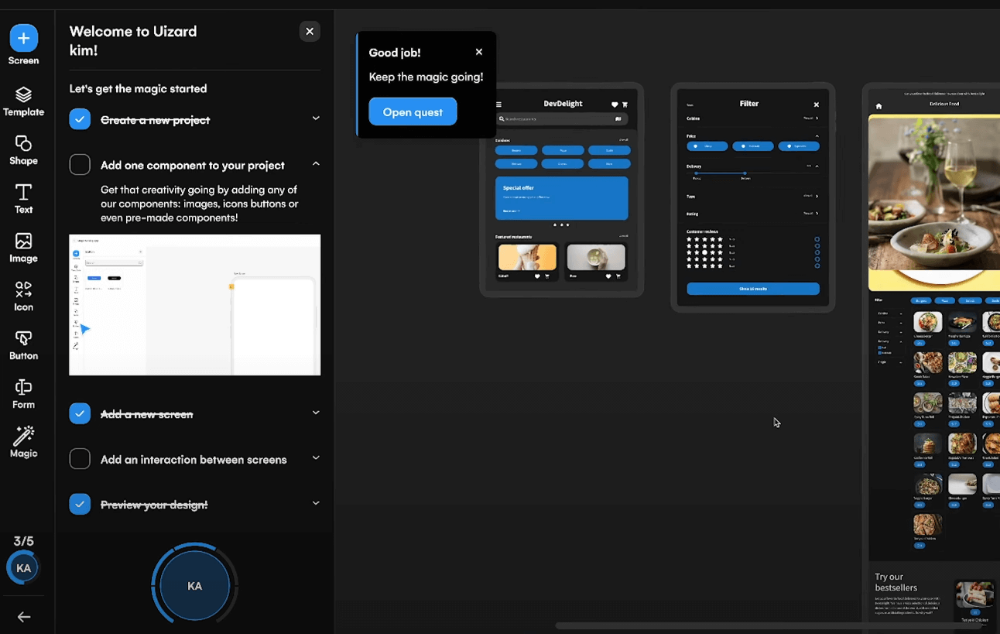Check the 'Add an interaction between screens' checkbox
This screenshot has width=1000, height=634.
(x=79, y=459)
